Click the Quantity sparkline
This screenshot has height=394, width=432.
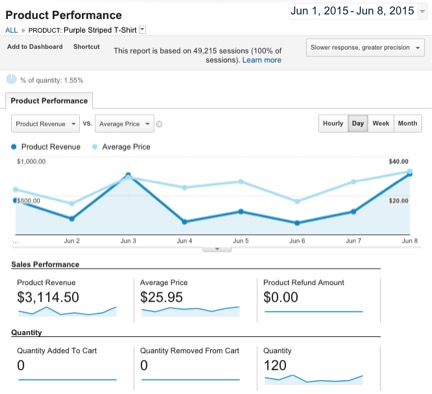tap(314, 379)
